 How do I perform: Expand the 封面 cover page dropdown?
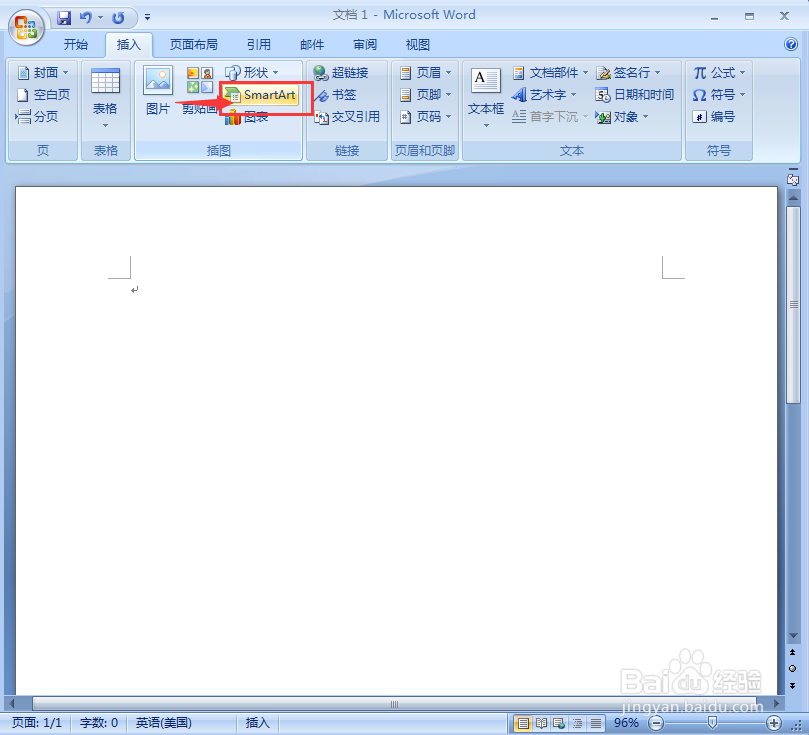click(43, 73)
